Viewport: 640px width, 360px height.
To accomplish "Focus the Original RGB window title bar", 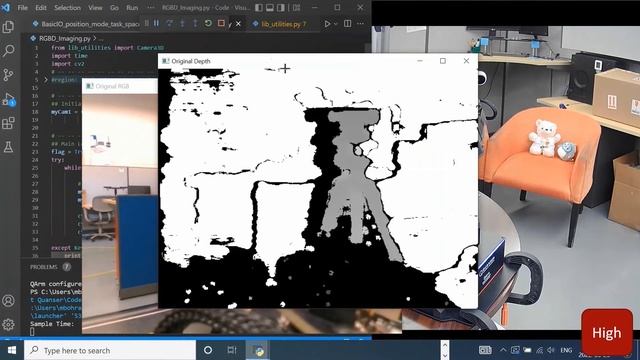I will 120,86.
